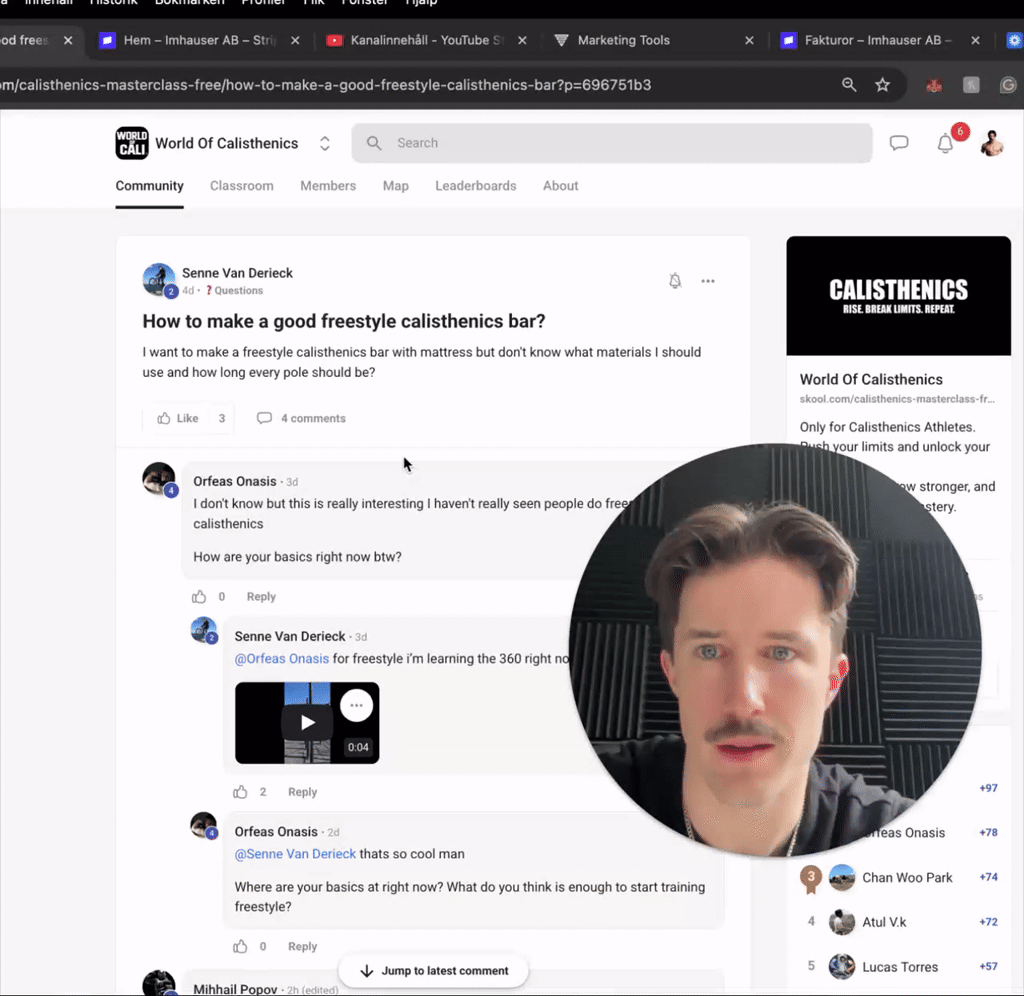
Task: Open video attachment three-dot menu
Action: [357, 705]
